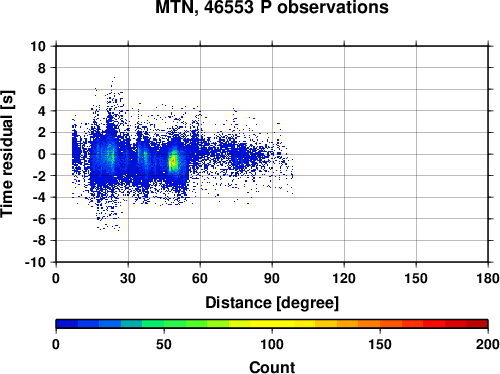This screenshot has height=374, width=500.
Task: Click the dark blue end of color bar
Action: 67,324
